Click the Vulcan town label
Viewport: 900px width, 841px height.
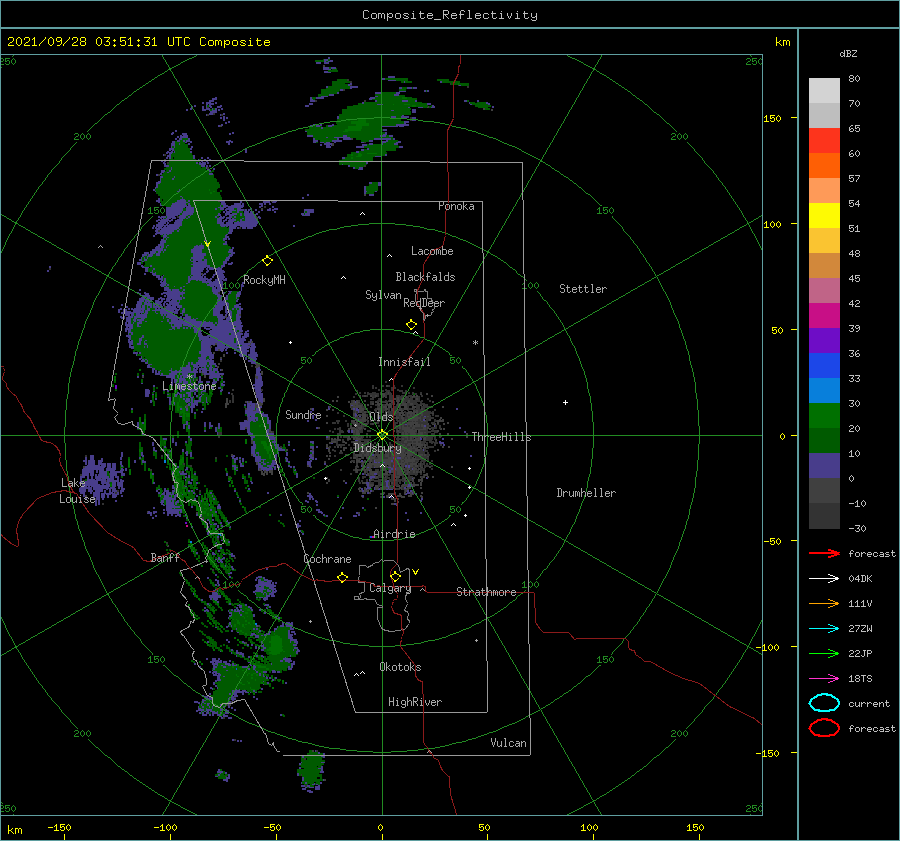508,743
